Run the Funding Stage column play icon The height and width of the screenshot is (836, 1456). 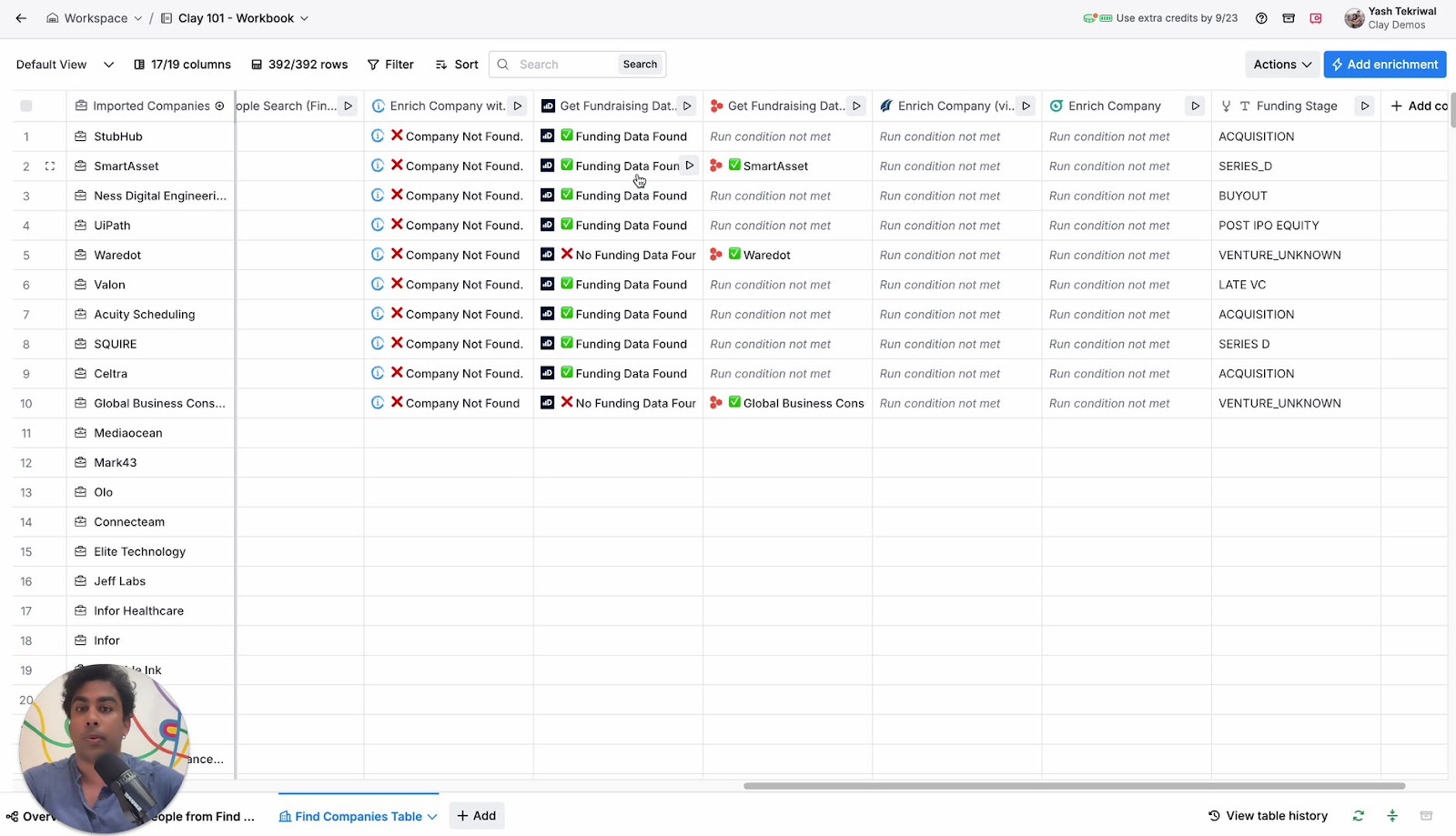(x=1364, y=106)
